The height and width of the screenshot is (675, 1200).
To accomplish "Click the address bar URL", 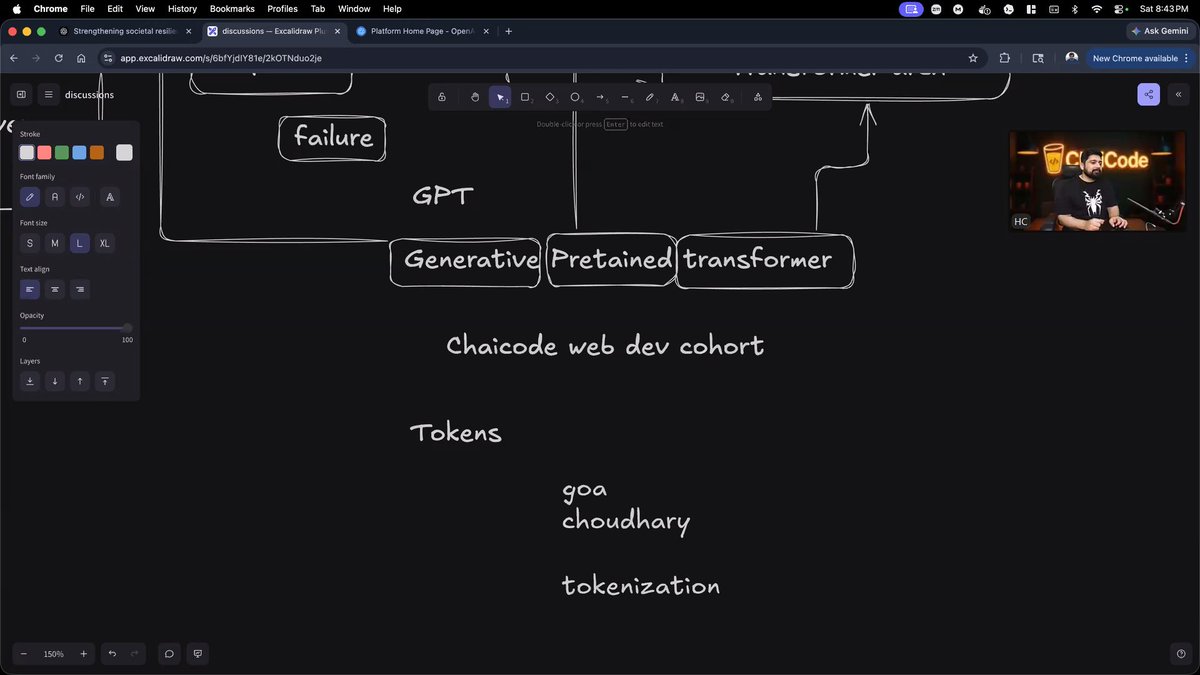I will pos(221,58).
